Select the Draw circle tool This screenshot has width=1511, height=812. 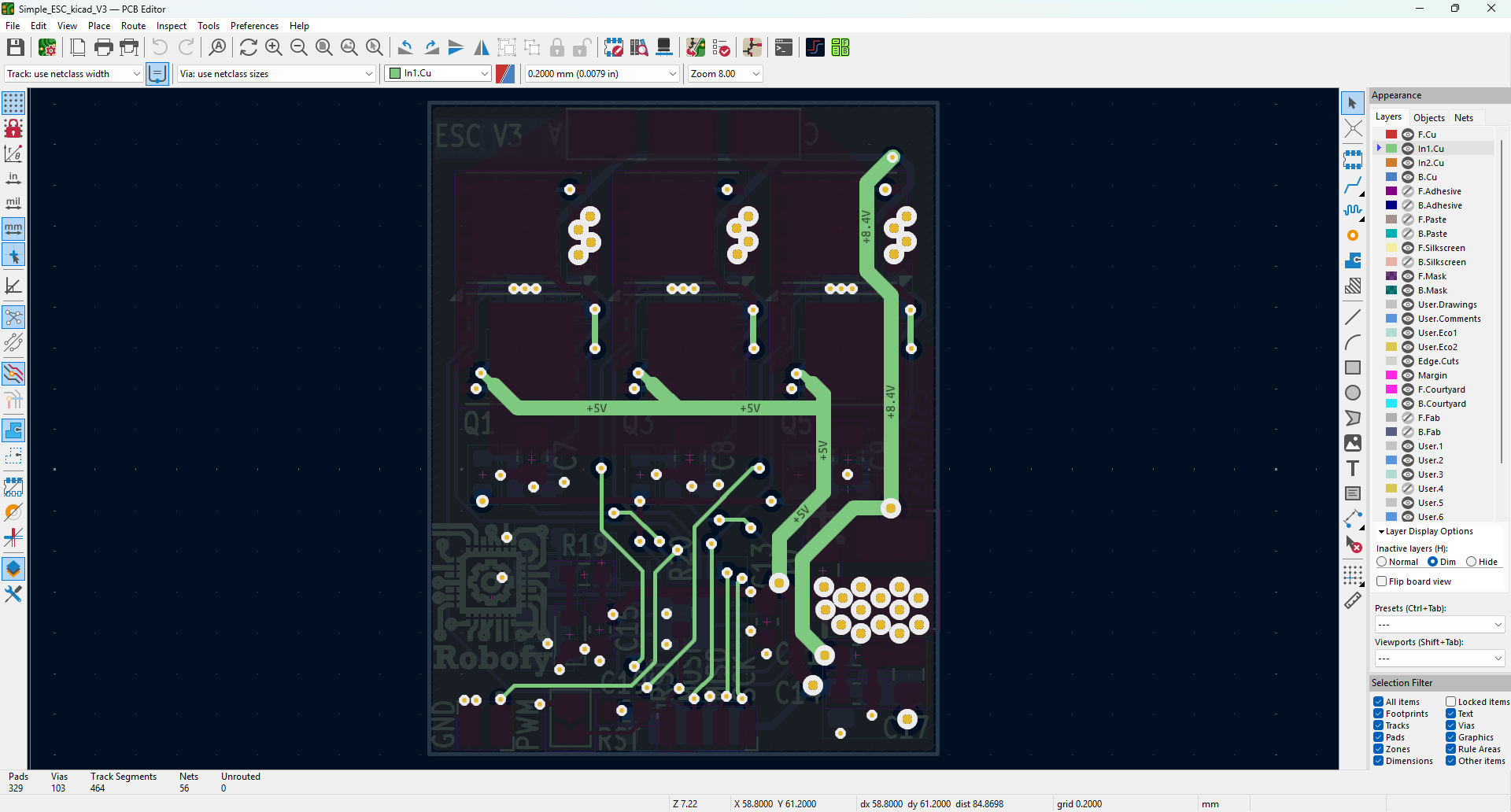click(x=1353, y=393)
